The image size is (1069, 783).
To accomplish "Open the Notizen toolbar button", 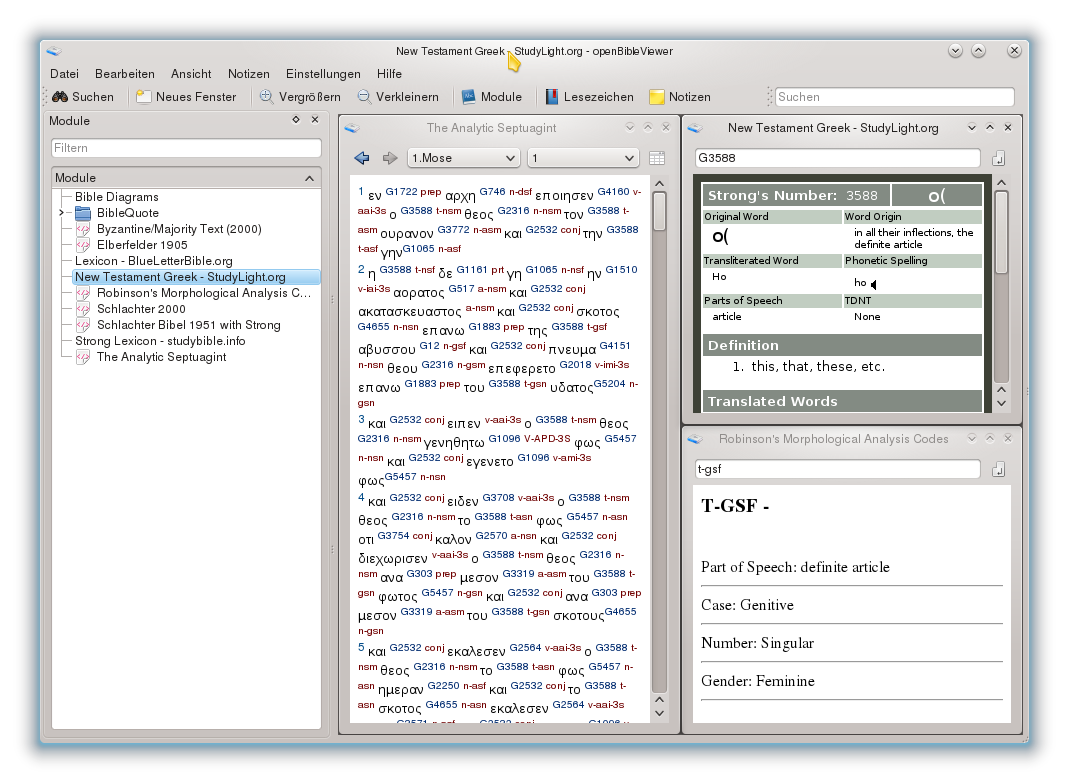I will [x=680, y=97].
